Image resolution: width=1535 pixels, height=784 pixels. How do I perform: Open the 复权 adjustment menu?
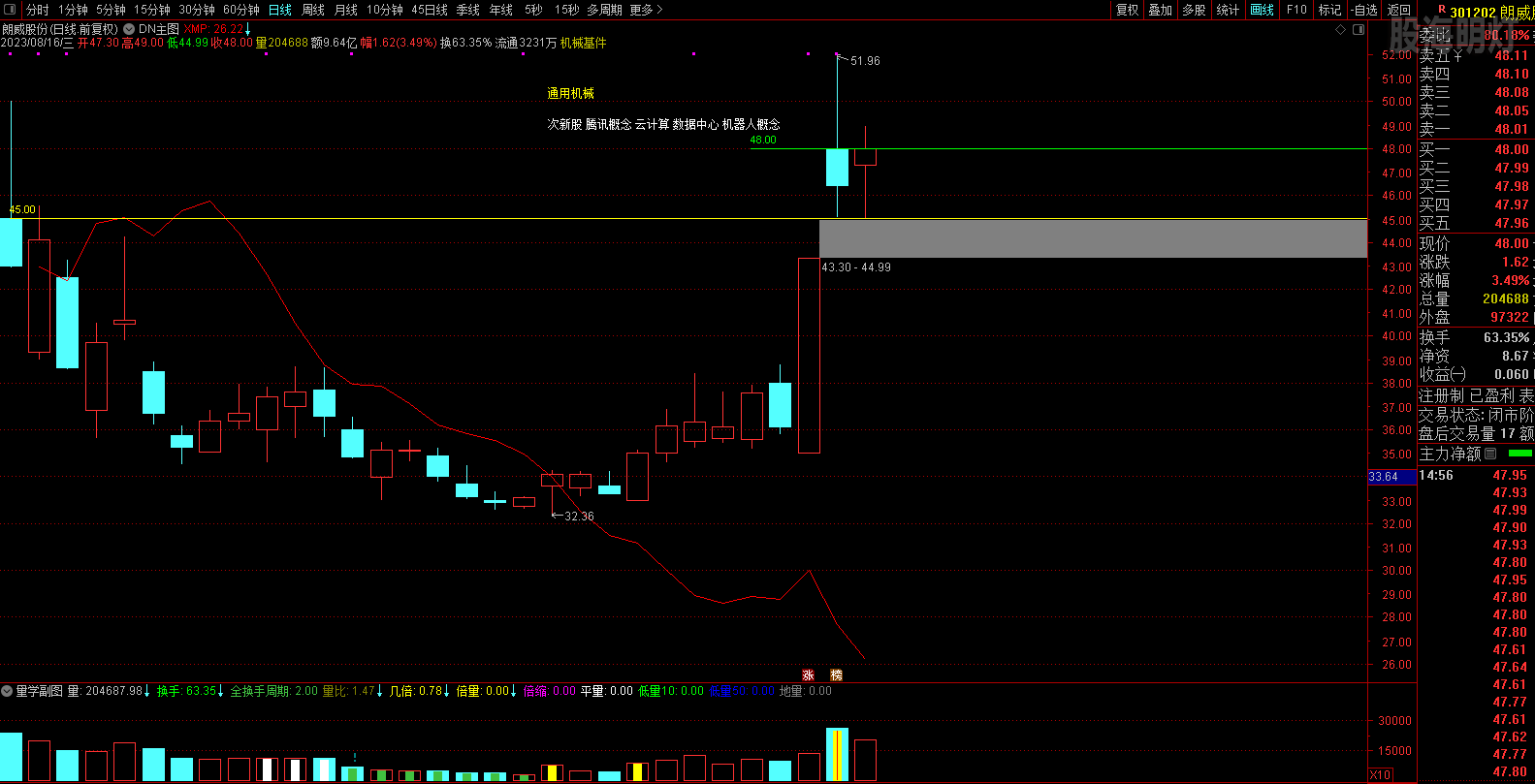click(x=1128, y=10)
